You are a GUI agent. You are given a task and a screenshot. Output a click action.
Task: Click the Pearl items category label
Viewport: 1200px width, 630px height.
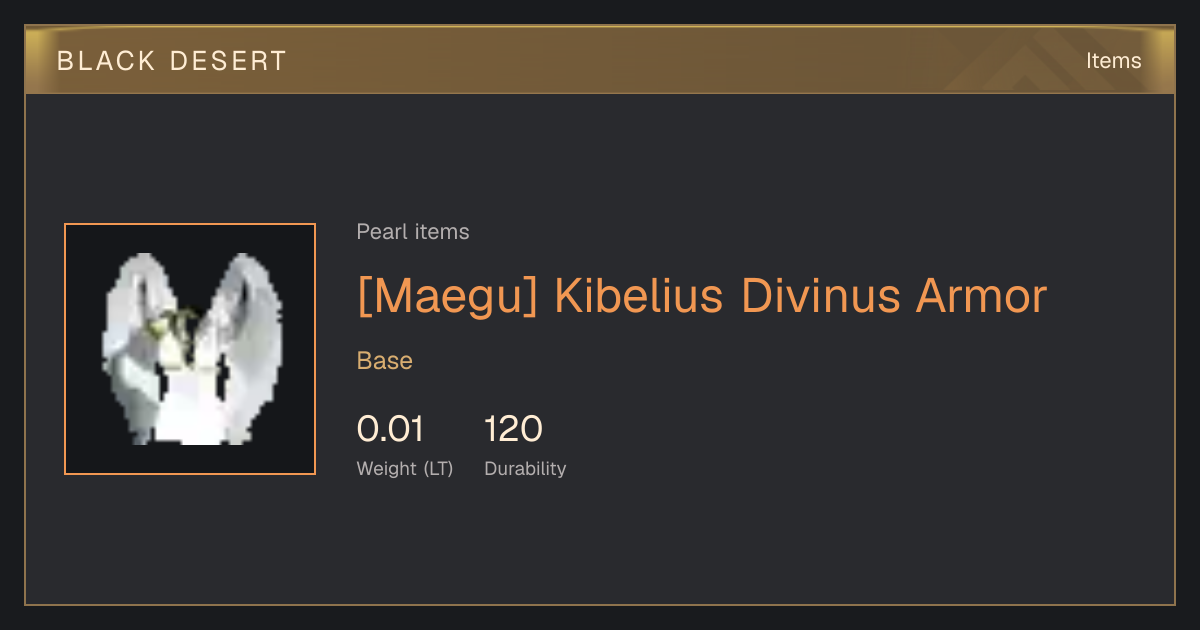point(413,232)
